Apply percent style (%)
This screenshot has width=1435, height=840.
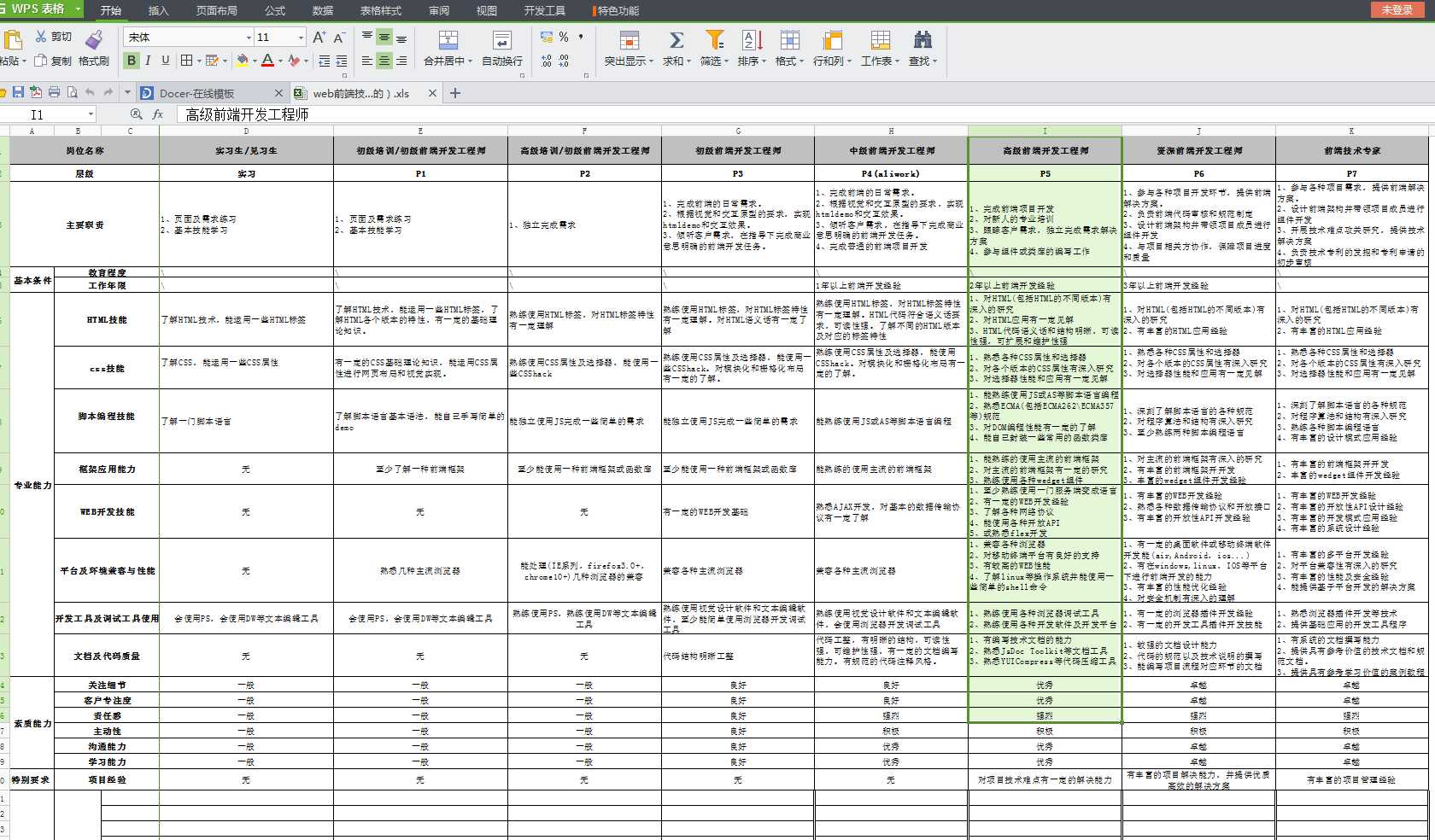pyautogui.click(x=564, y=37)
